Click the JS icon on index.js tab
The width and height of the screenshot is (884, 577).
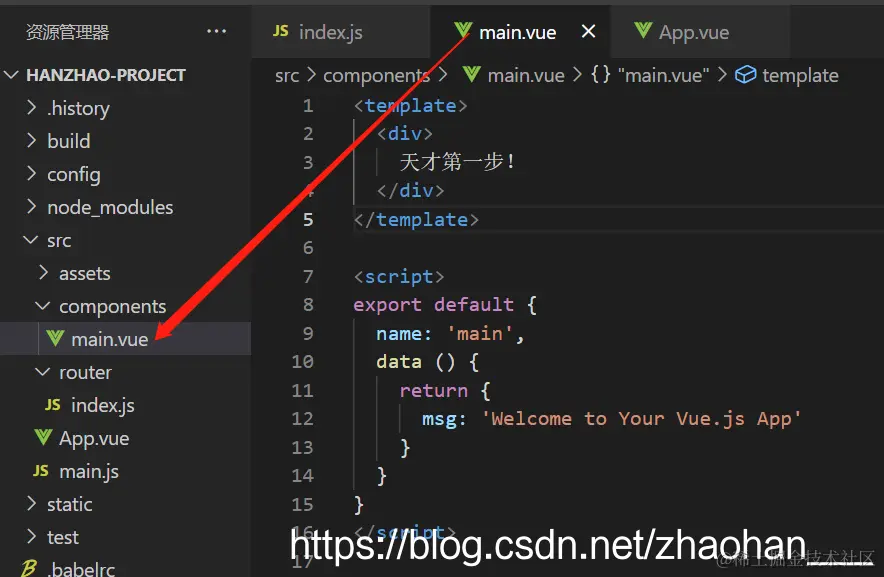pos(280,31)
